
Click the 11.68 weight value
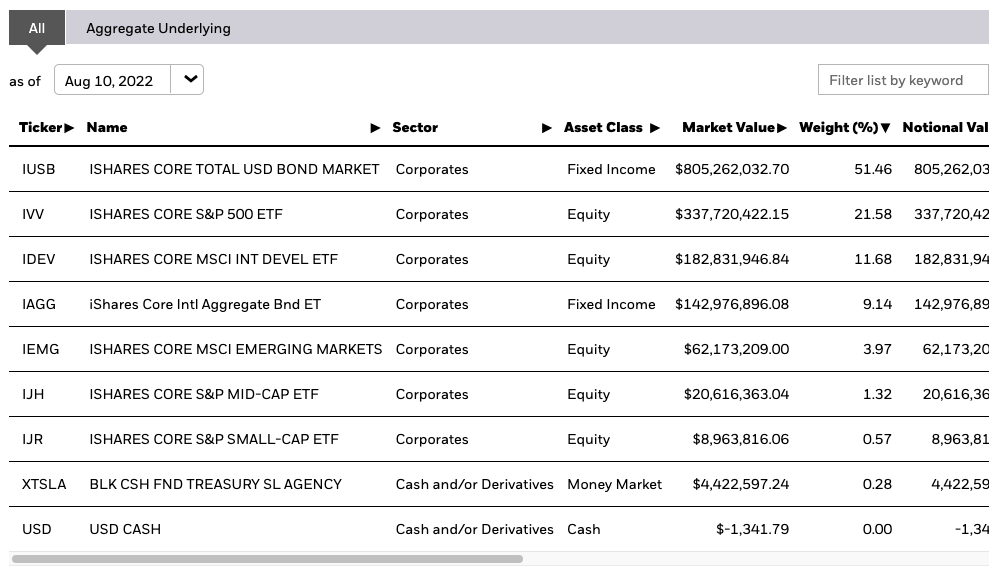873,259
